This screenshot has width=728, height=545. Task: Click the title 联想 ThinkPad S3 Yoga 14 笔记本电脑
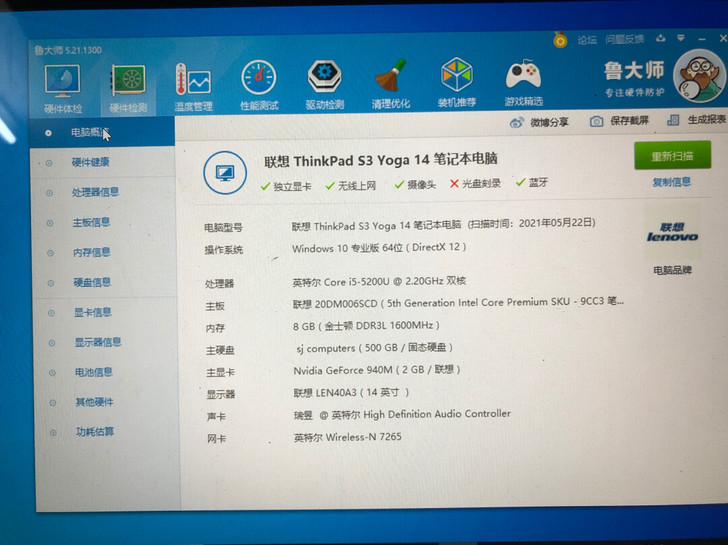[381, 160]
